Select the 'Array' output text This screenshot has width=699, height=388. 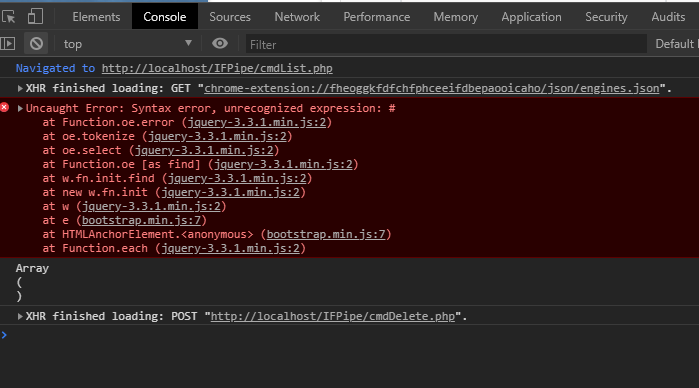pos(32,268)
